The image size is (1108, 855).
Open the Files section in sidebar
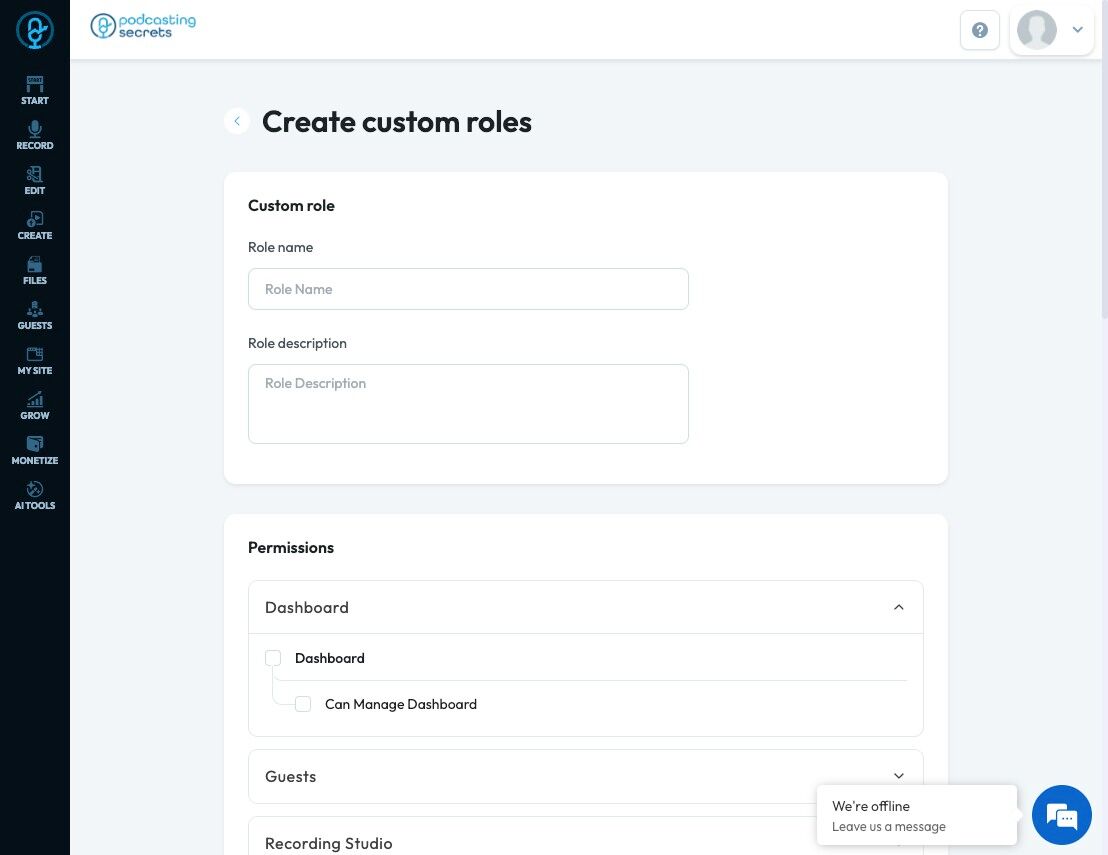pos(35,270)
